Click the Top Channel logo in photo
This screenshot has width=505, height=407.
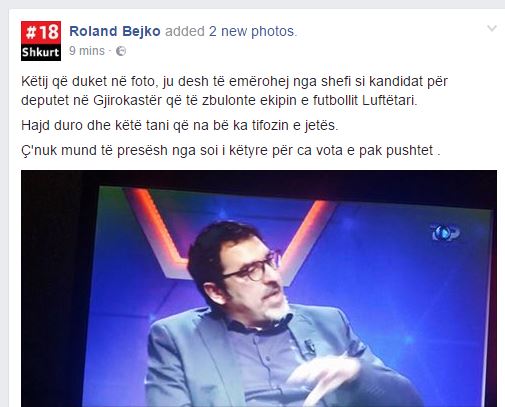[445, 232]
